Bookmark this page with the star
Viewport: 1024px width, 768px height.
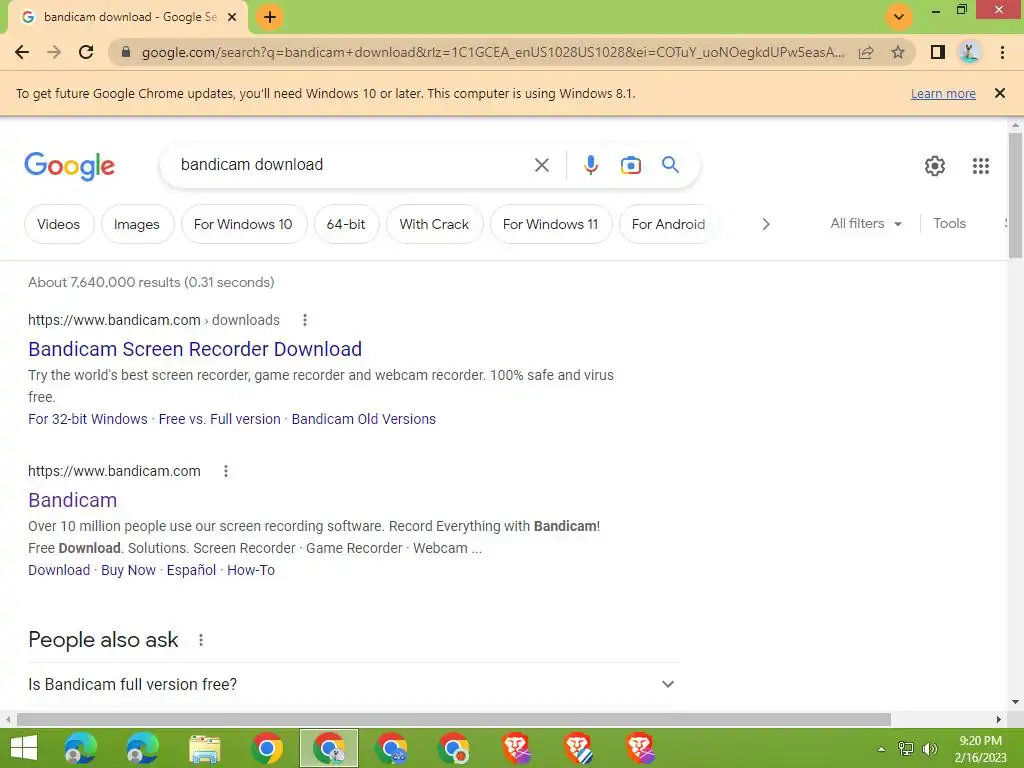click(898, 52)
